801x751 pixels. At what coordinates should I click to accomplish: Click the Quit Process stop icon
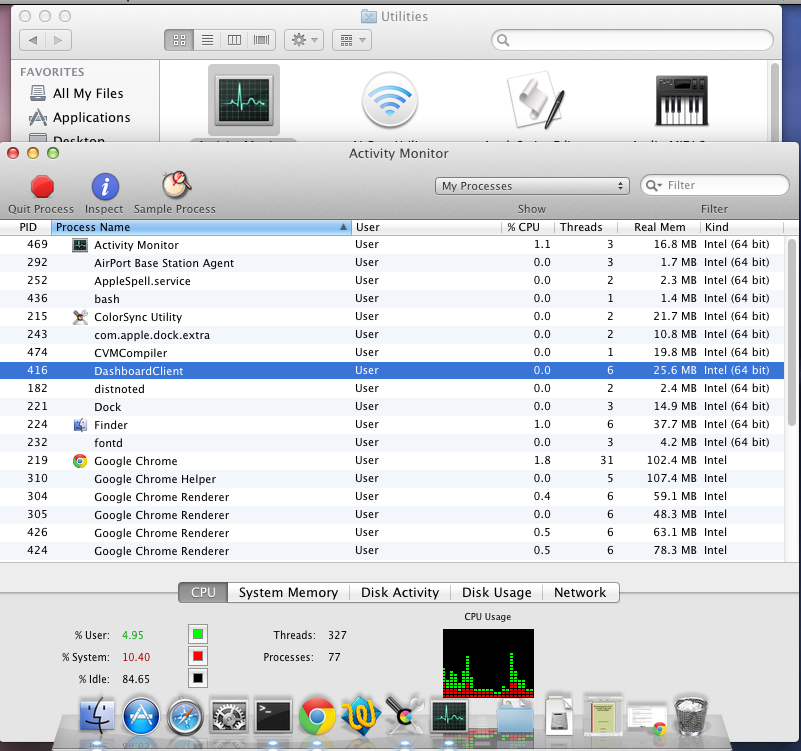point(39,184)
